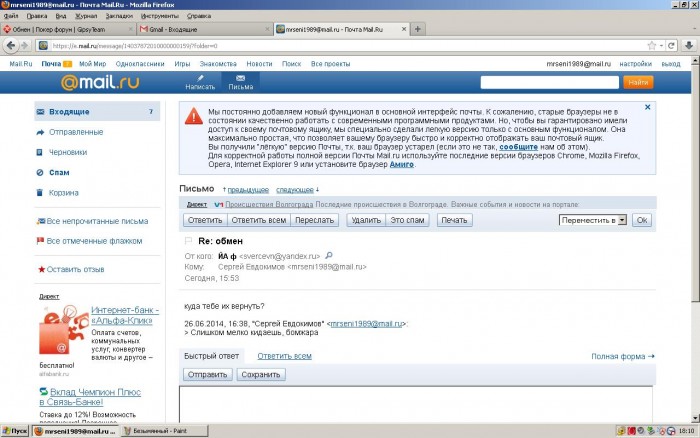Click the Печать button

click(x=454, y=220)
